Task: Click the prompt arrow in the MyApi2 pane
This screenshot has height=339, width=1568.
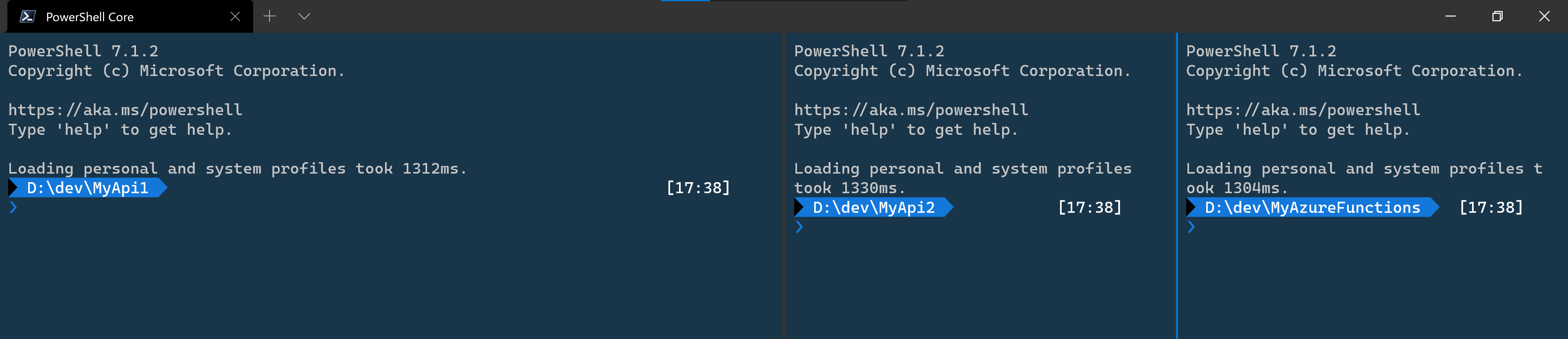Action: (x=799, y=227)
